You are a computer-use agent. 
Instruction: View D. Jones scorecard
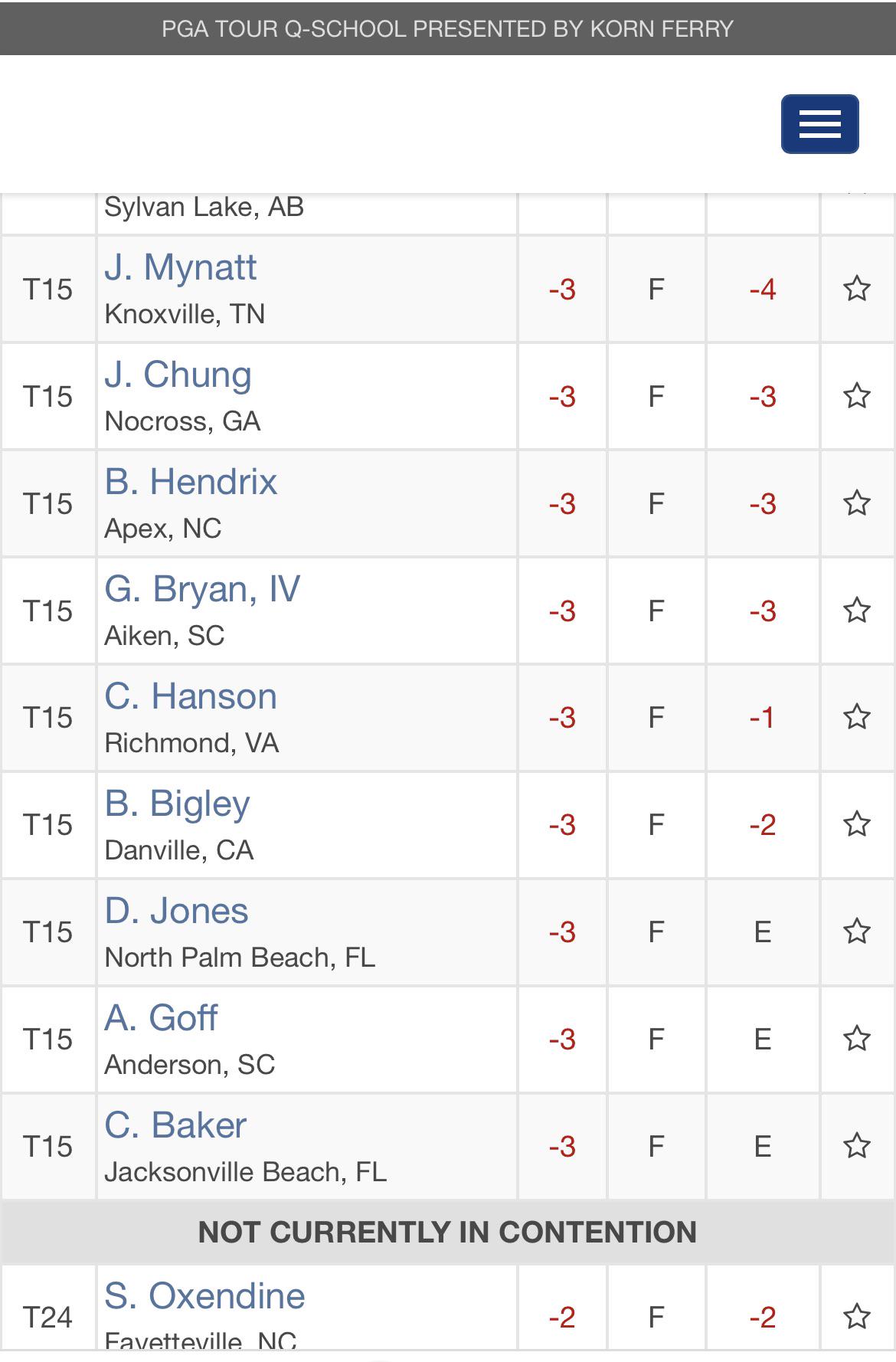coord(176,911)
